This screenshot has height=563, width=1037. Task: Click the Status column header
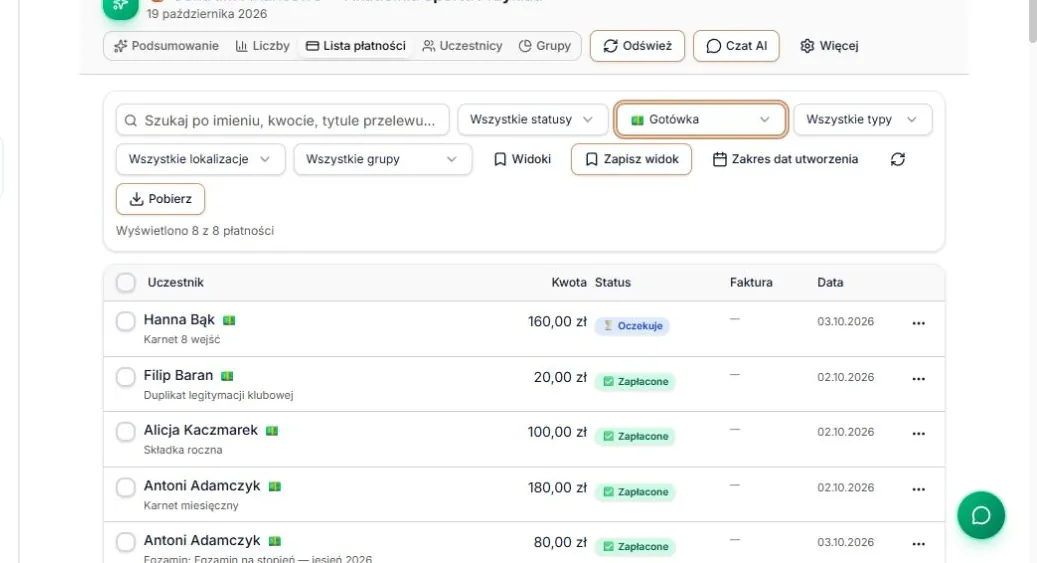click(x=612, y=282)
